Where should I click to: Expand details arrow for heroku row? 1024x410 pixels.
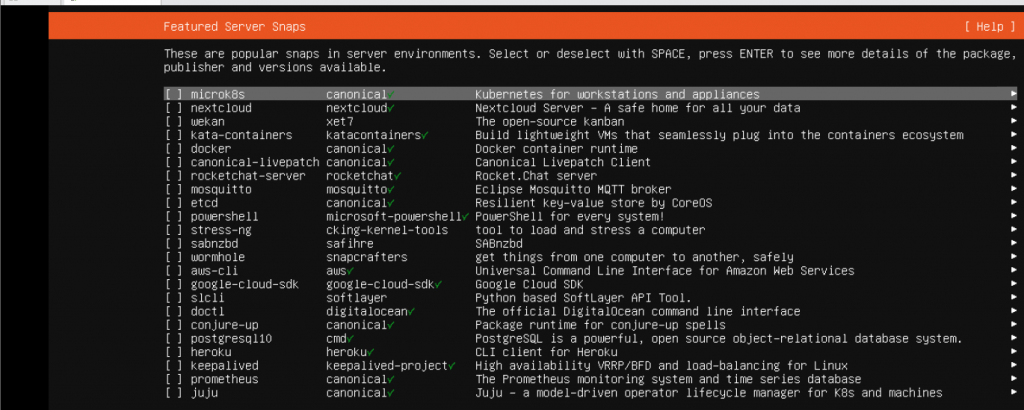pos(1014,352)
